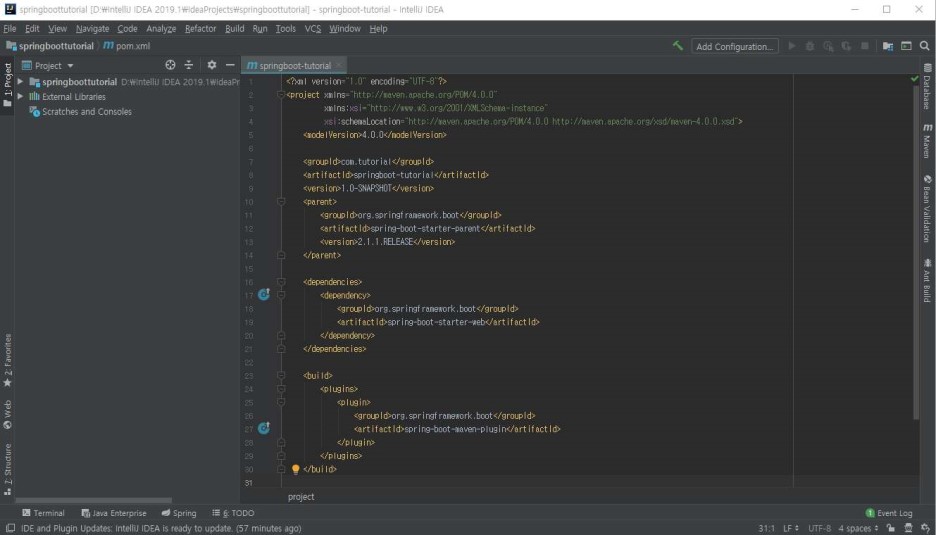Open the Spring tool window

point(178,513)
